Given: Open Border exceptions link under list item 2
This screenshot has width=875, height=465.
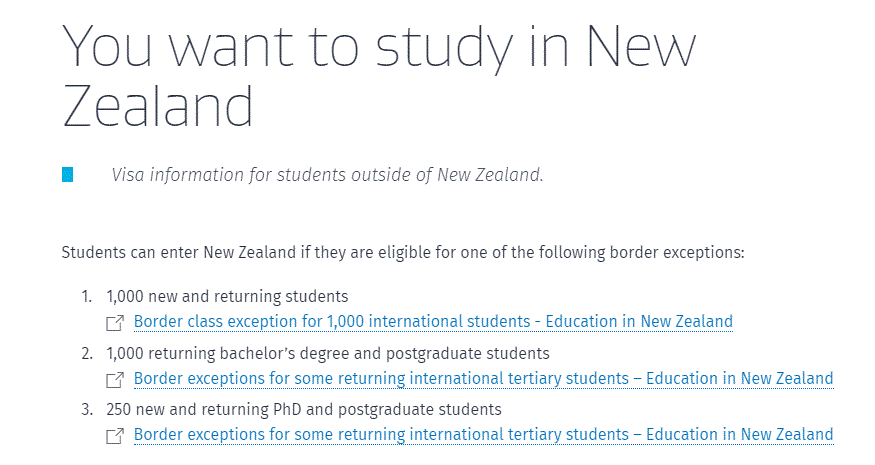Looking at the screenshot, I should pyautogui.click(x=483, y=378).
